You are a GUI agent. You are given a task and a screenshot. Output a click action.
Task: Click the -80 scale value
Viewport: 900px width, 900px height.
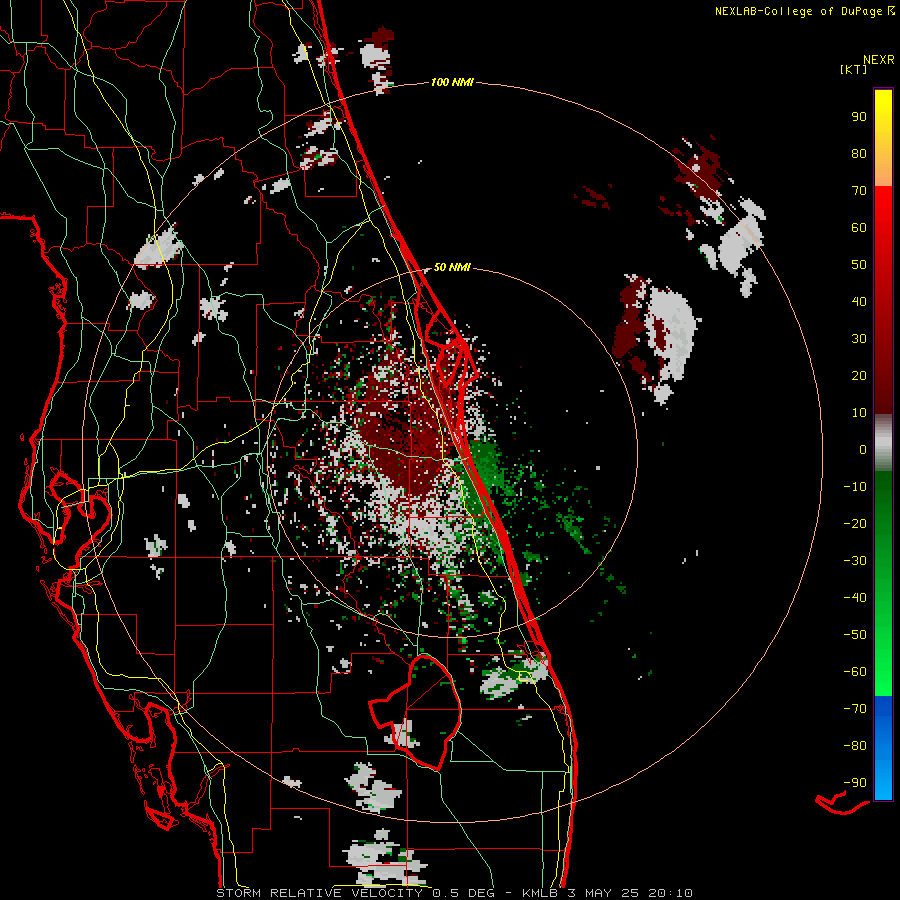point(855,746)
